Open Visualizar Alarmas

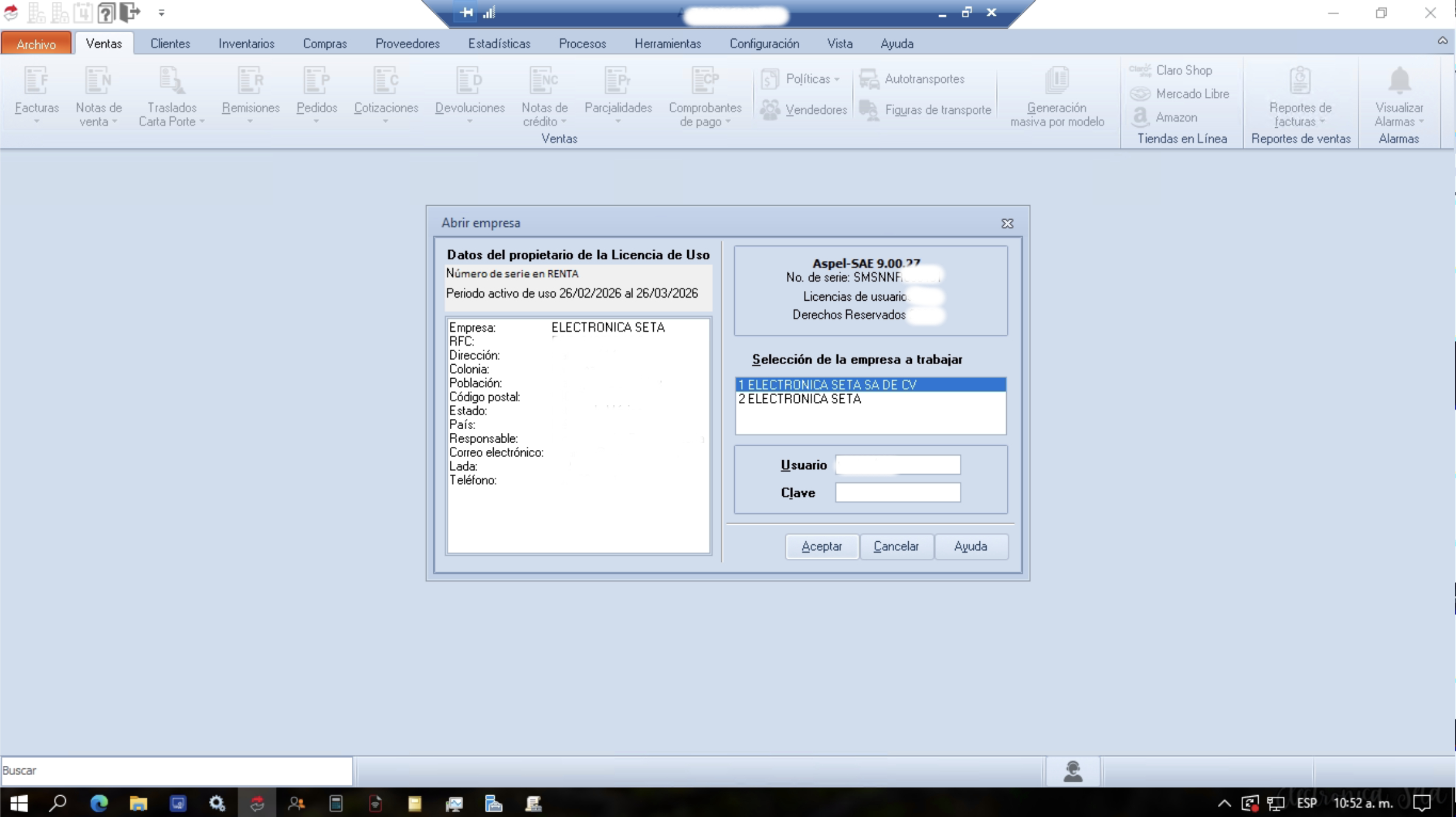[1398, 94]
